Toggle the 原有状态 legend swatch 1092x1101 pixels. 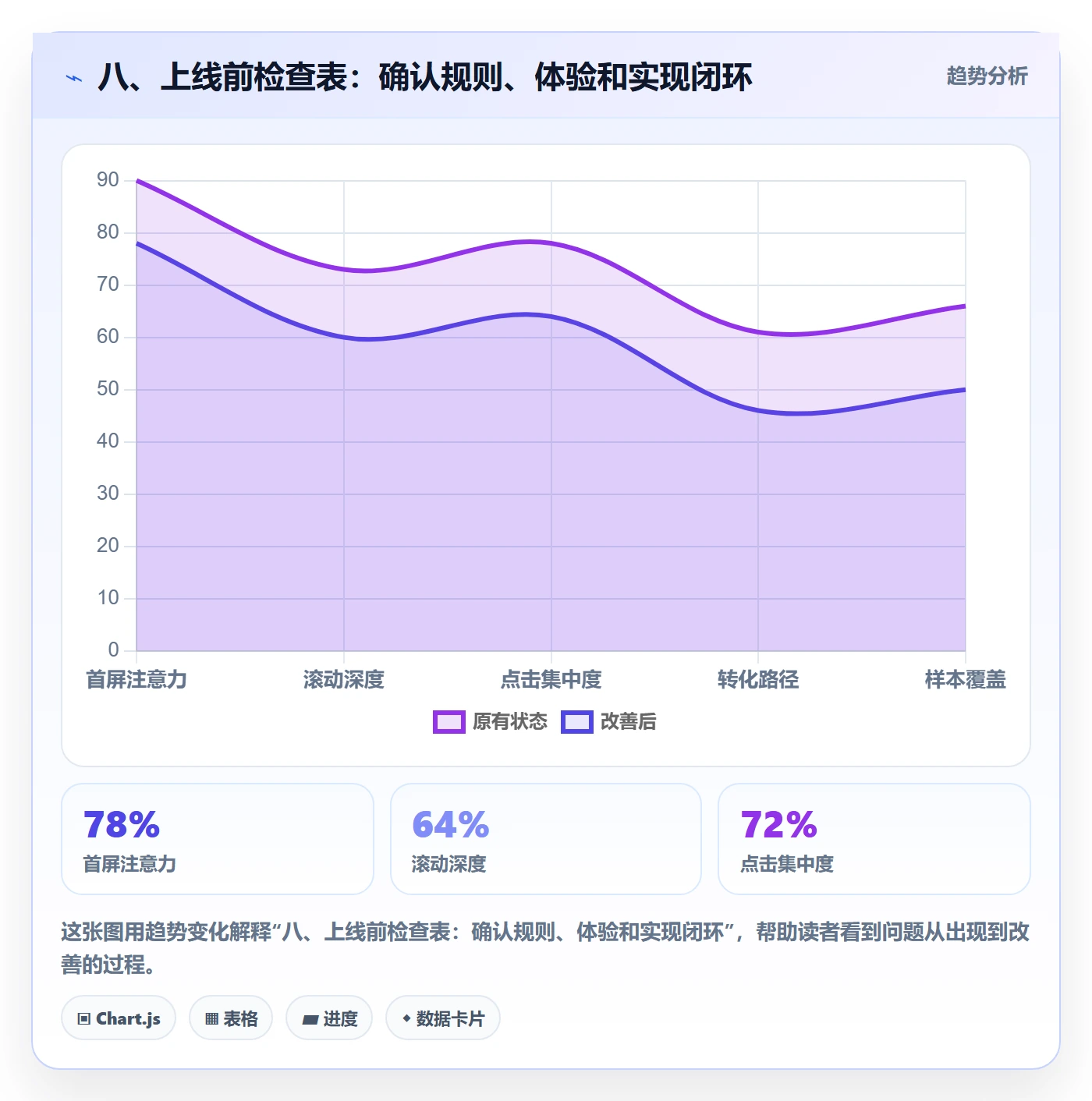click(x=448, y=722)
